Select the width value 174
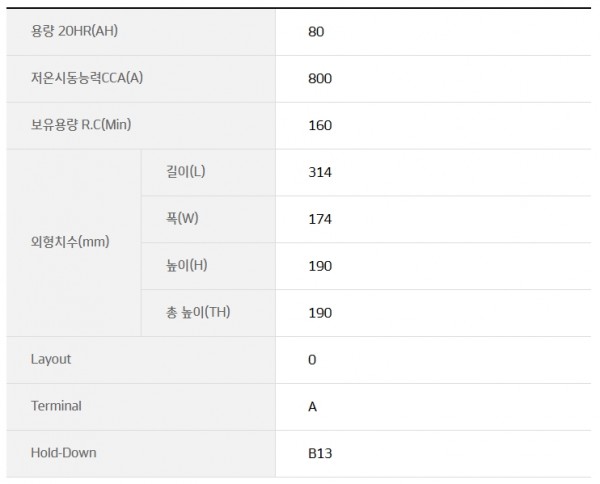Viewport: 600px width, 484px height. click(320, 219)
